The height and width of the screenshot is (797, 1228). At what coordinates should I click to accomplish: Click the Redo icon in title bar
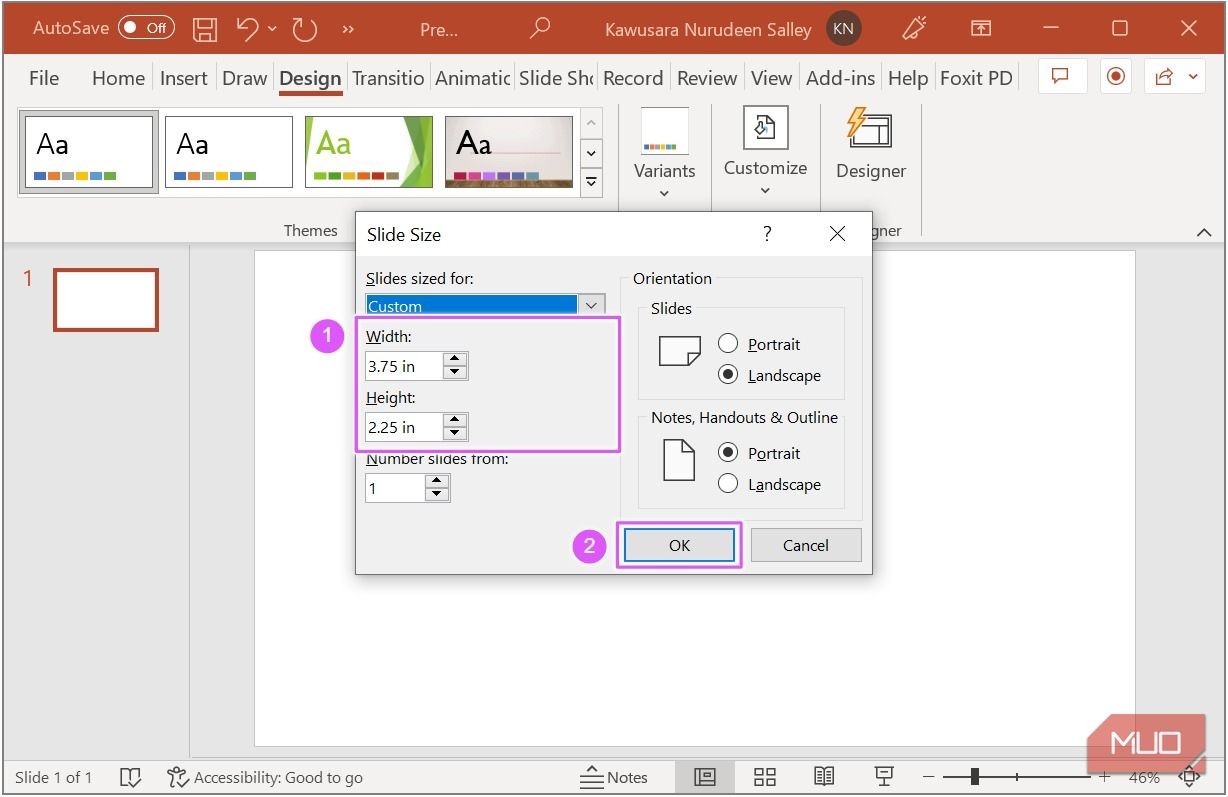304,29
